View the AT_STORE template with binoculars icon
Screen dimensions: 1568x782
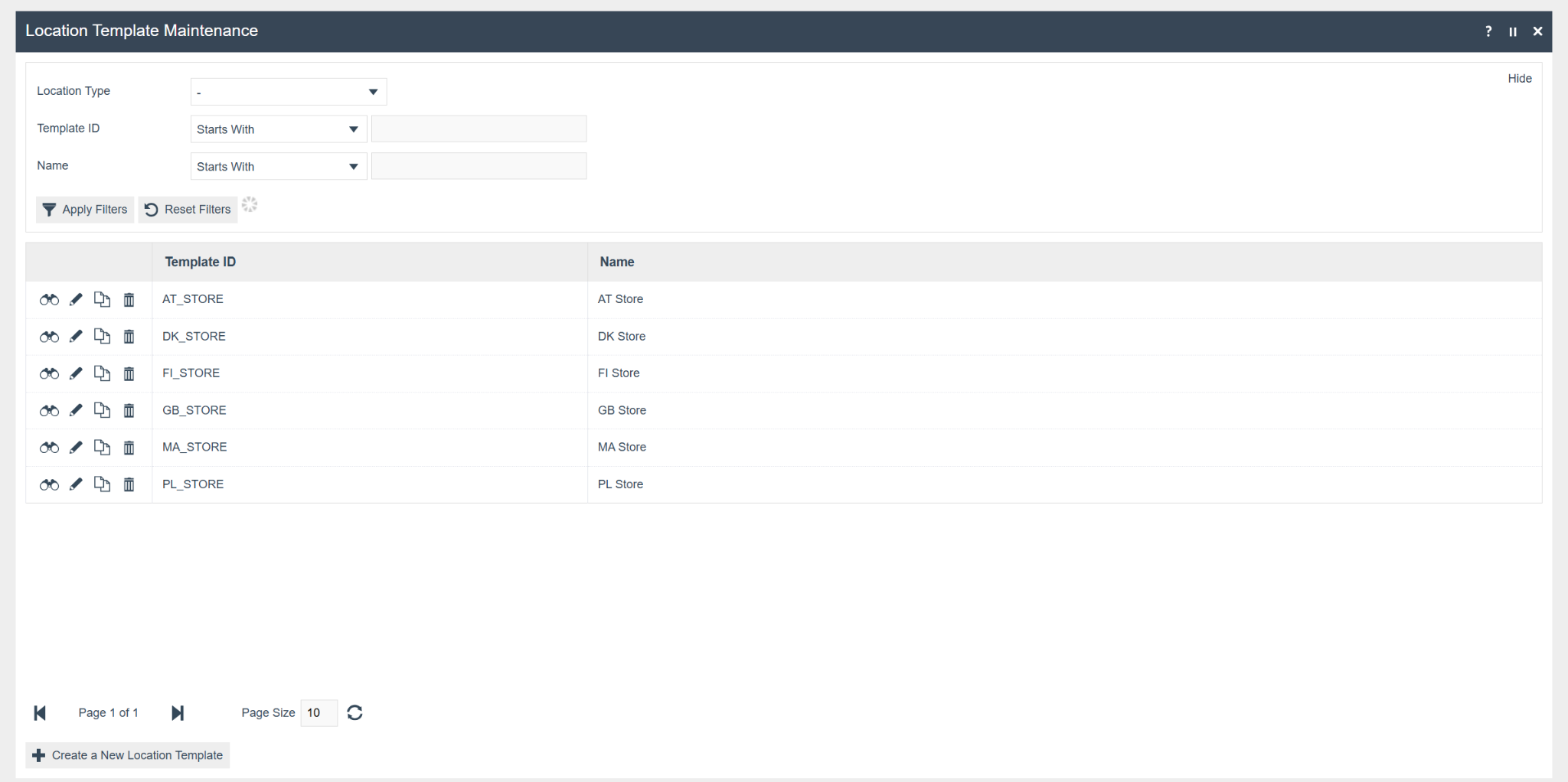49,300
